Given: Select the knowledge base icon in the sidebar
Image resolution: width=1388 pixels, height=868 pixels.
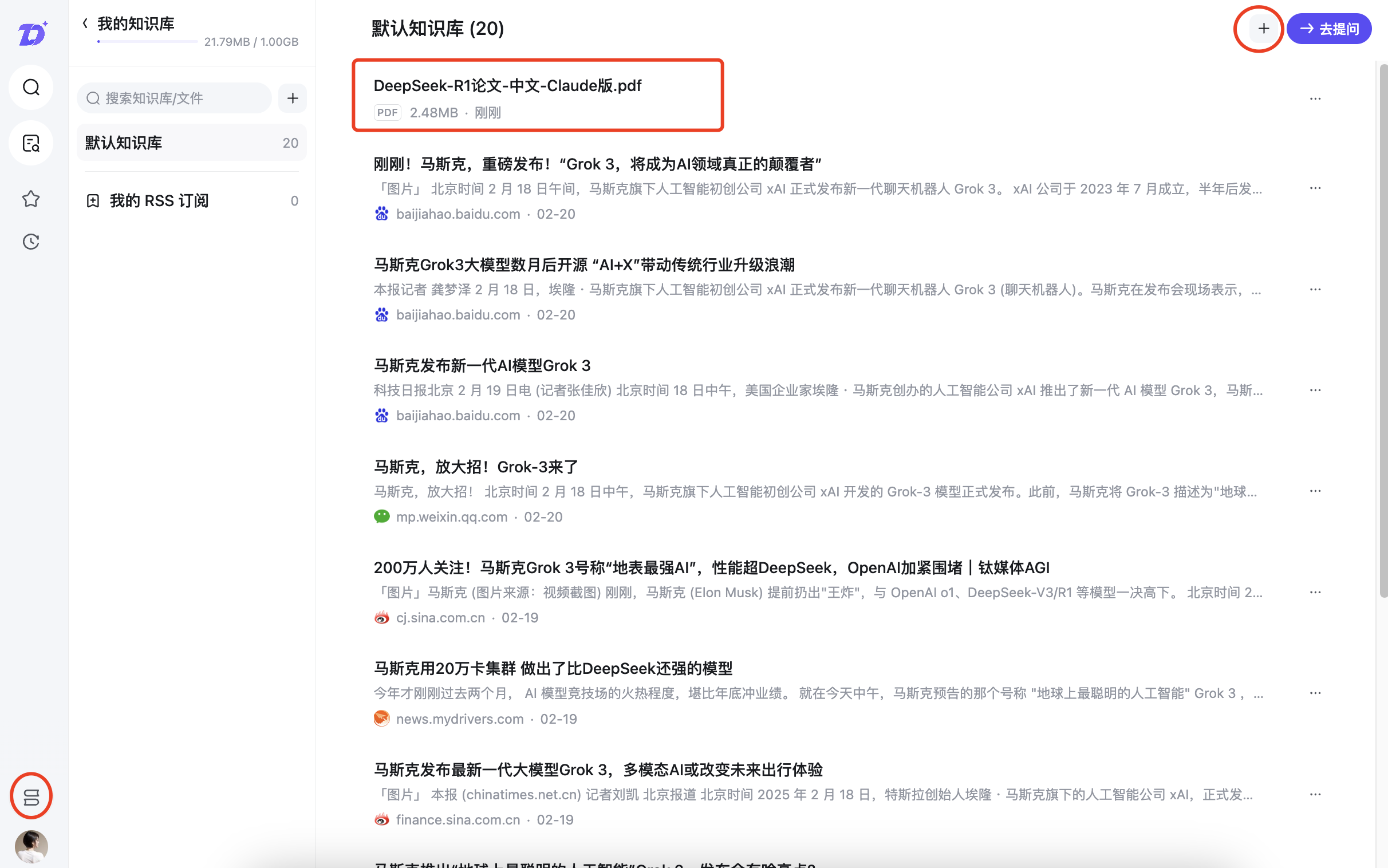Looking at the screenshot, I should (31, 143).
